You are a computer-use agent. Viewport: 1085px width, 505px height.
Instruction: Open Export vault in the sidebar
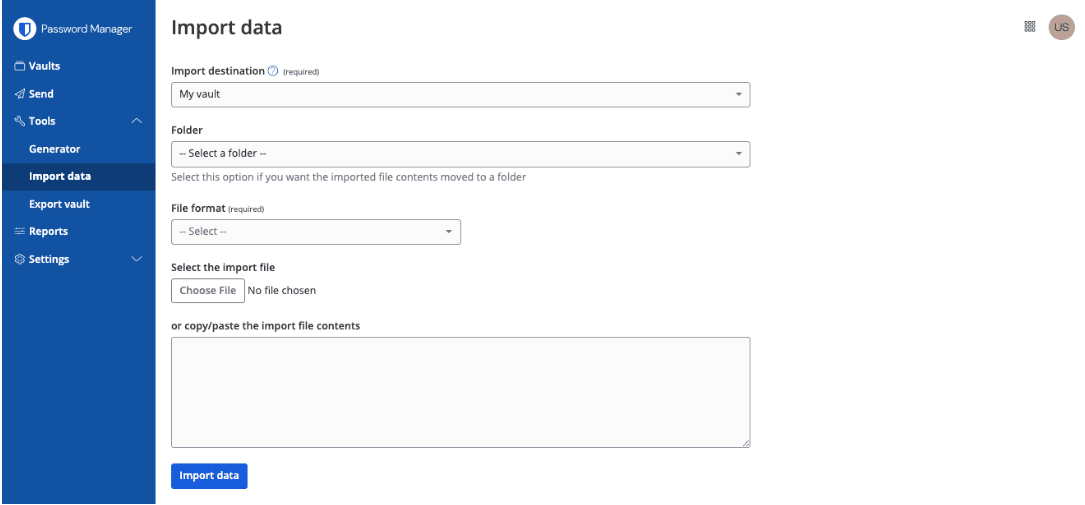(x=60, y=205)
